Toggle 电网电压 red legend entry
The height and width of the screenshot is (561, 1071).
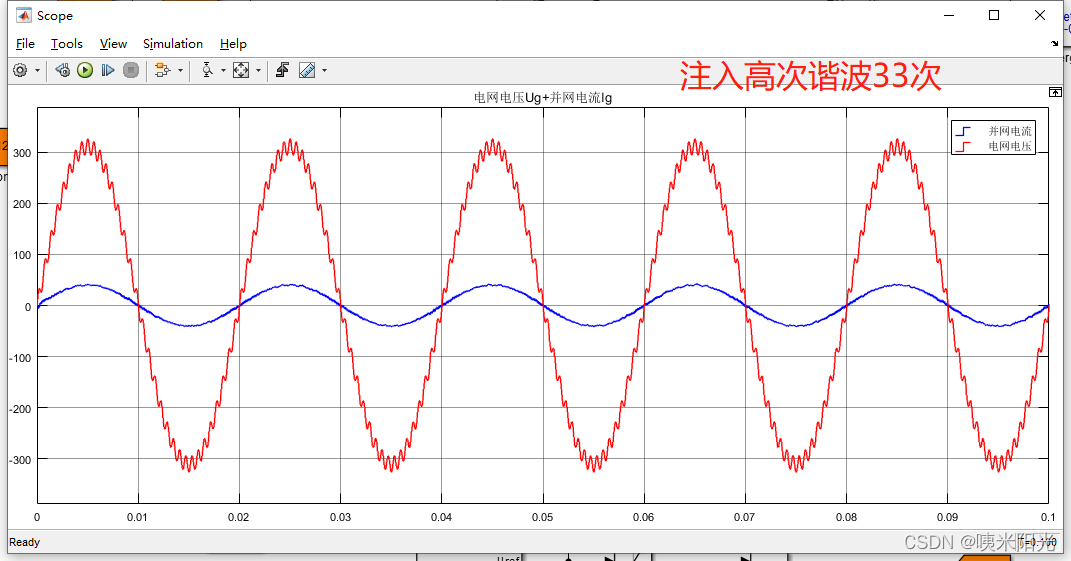(x=994, y=146)
